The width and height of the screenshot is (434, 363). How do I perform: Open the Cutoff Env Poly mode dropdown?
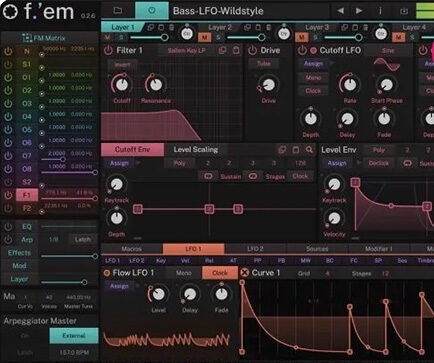pyautogui.click(x=179, y=163)
